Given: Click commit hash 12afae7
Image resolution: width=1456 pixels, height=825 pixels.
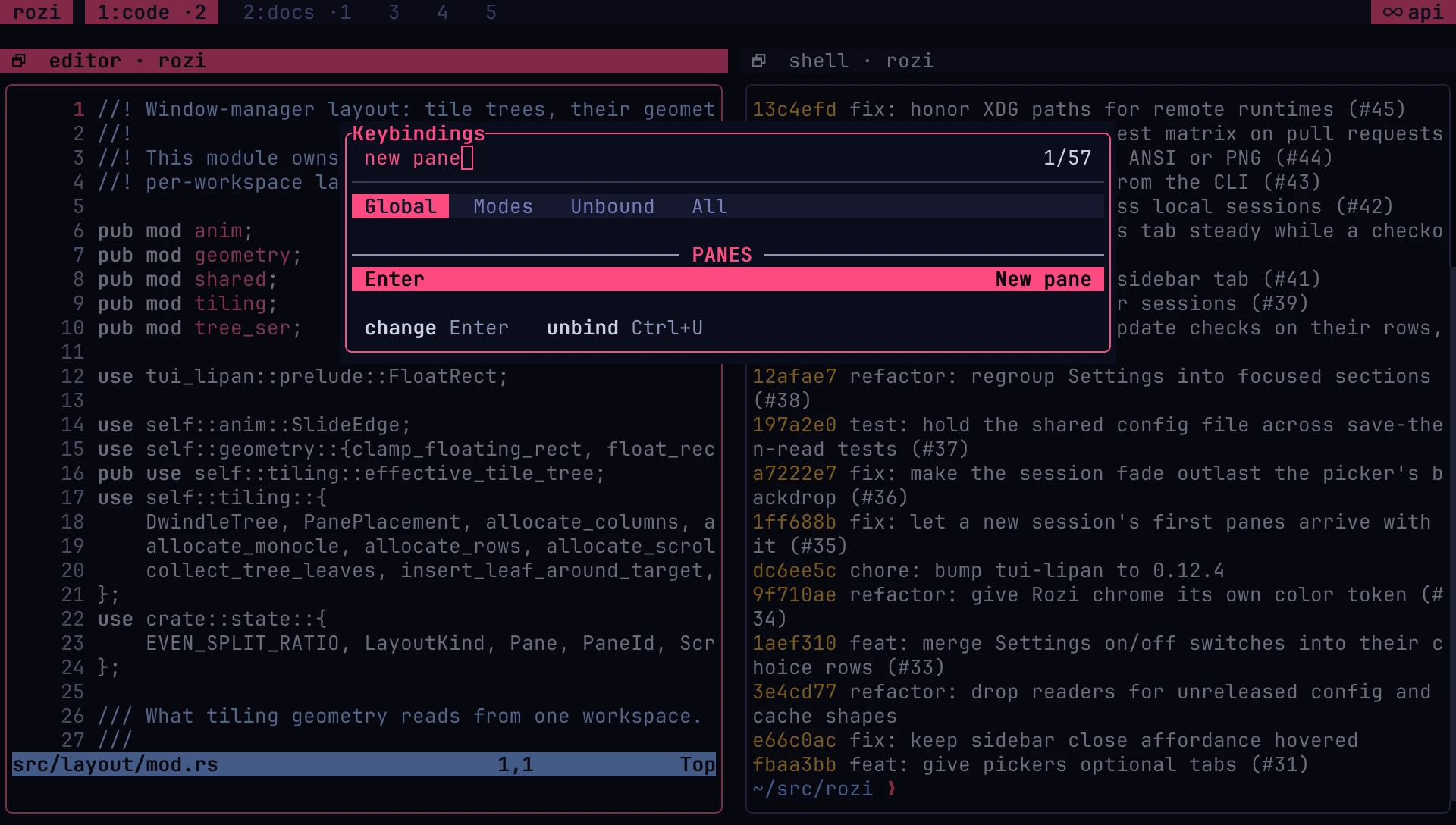Looking at the screenshot, I should click(x=794, y=376).
